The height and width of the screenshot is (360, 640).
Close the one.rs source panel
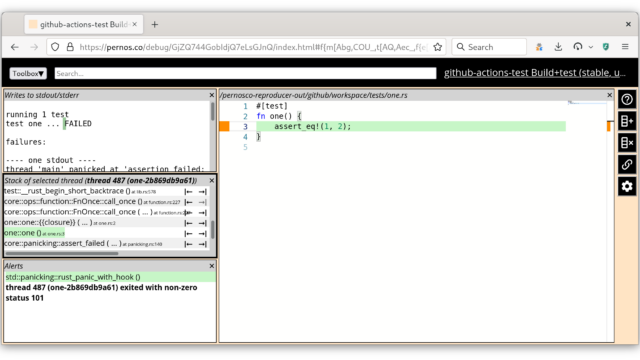point(609,95)
